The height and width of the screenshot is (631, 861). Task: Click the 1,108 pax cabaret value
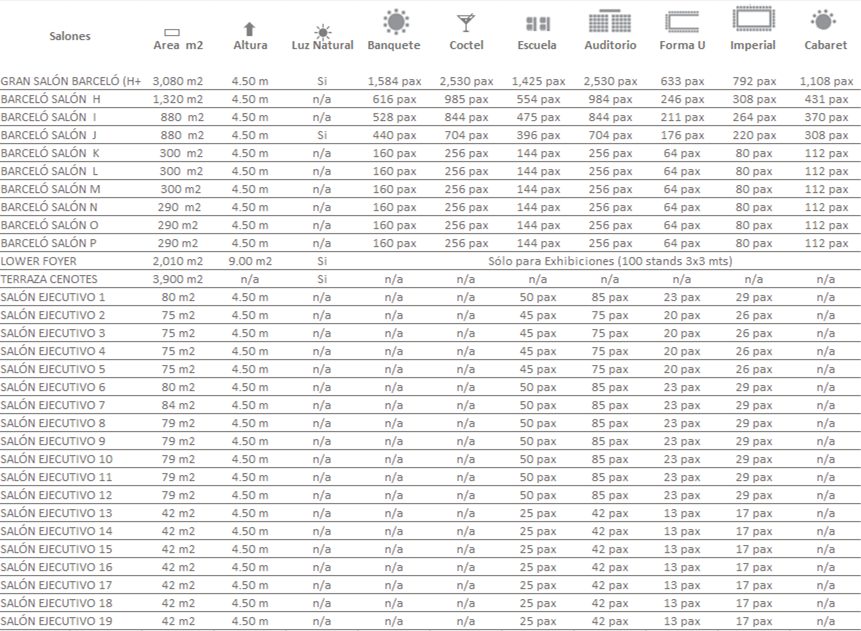tap(826, 81)
